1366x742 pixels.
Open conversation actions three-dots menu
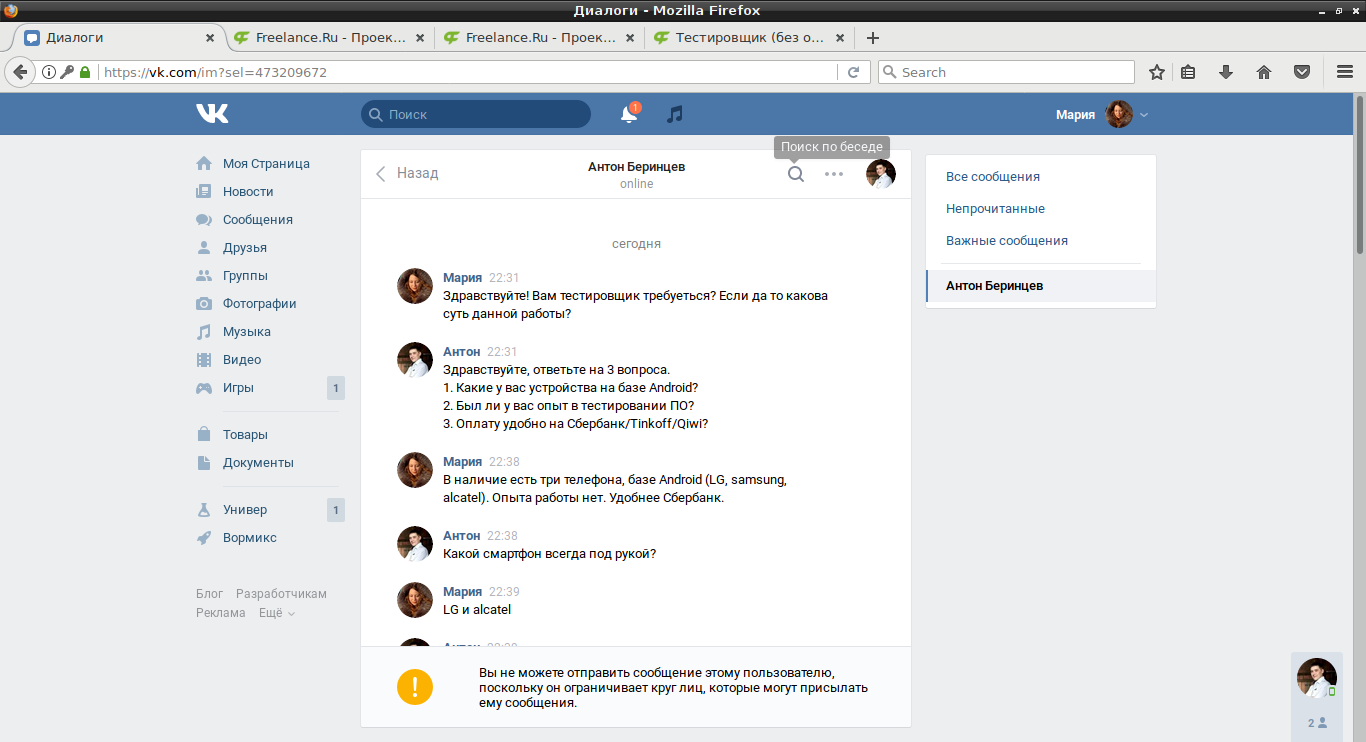point(834,174)
